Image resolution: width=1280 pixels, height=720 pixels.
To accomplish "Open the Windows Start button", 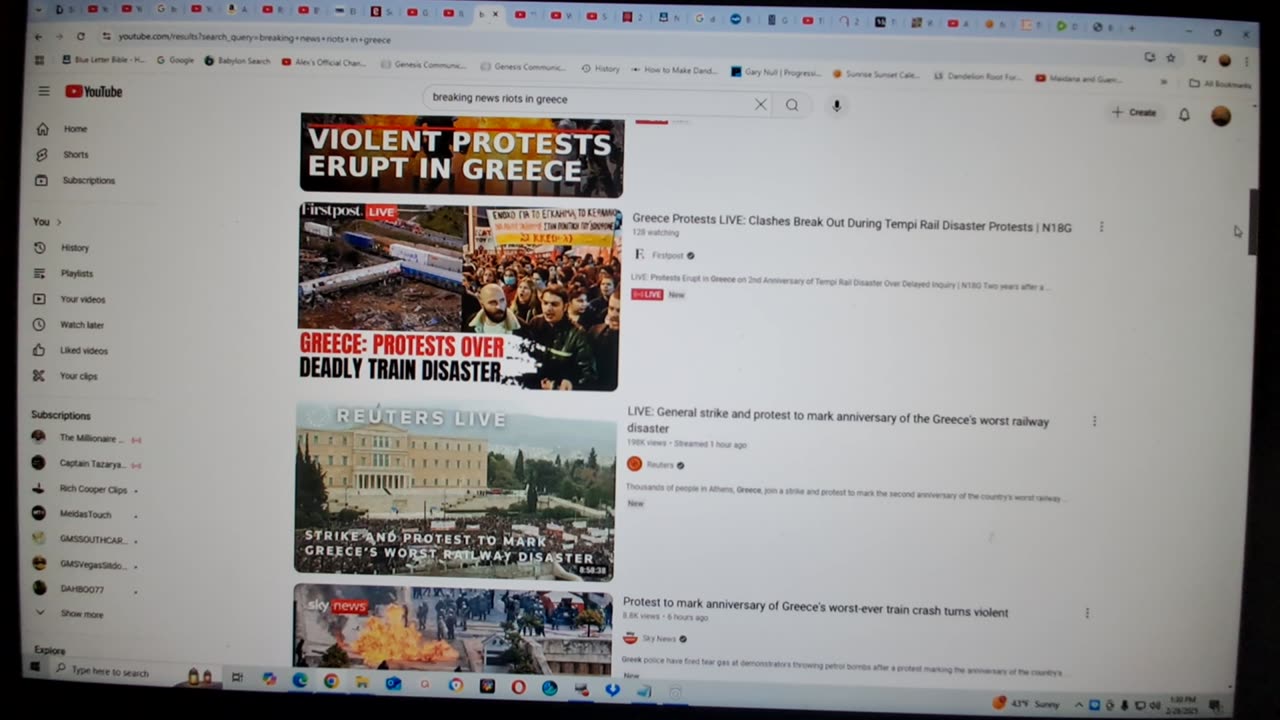I will tap(35, 667).
